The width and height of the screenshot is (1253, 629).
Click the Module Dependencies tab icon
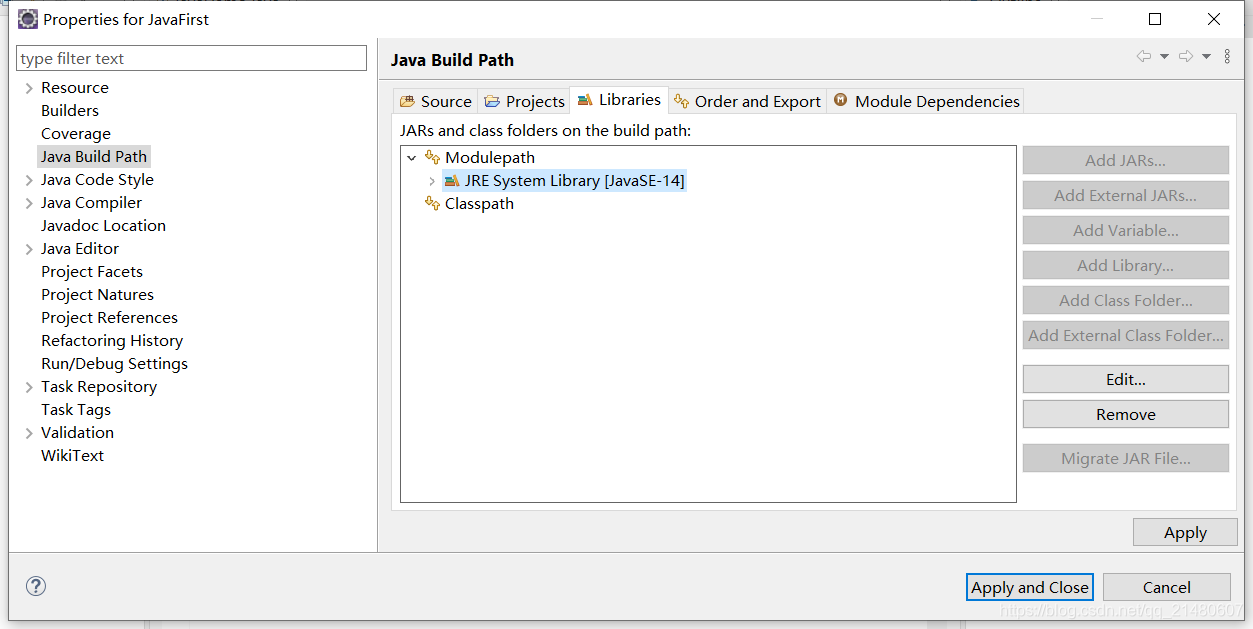tap(841, 100)
